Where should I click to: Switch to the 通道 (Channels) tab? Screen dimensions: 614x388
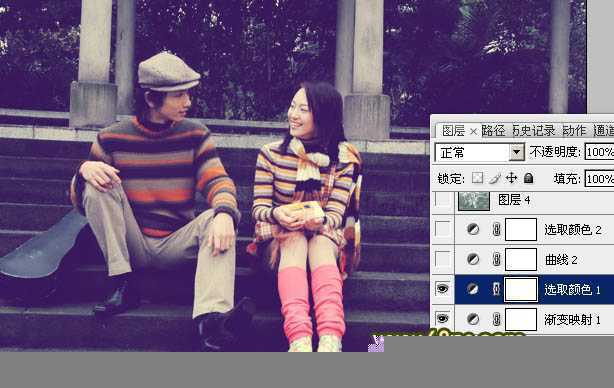point(603,131)
